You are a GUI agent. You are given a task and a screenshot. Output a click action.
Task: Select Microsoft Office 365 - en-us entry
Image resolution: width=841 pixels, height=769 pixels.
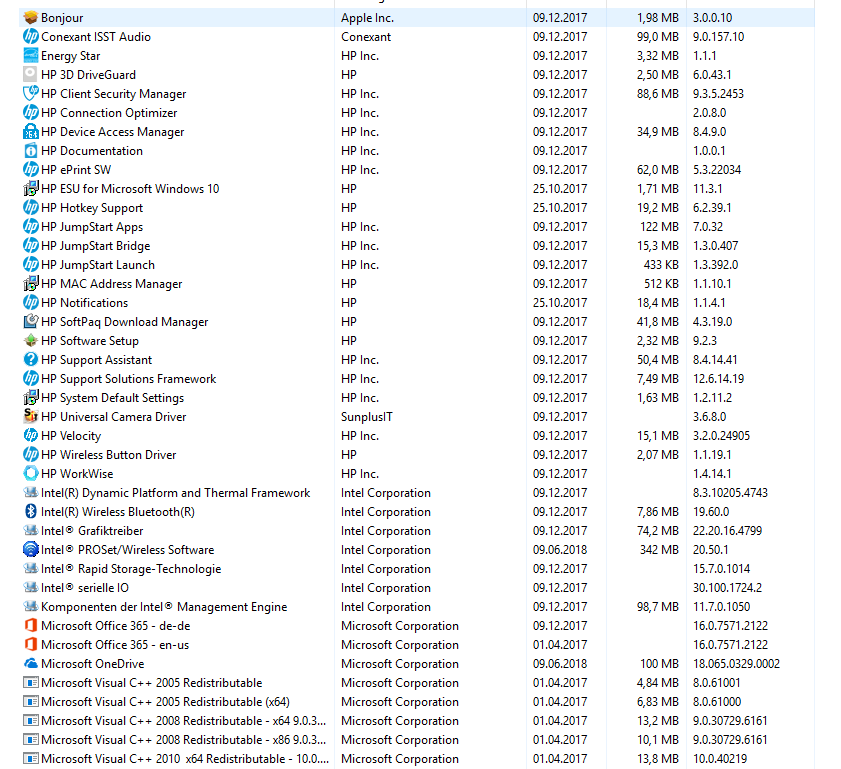pyautogui.click(x=417, y=645)
